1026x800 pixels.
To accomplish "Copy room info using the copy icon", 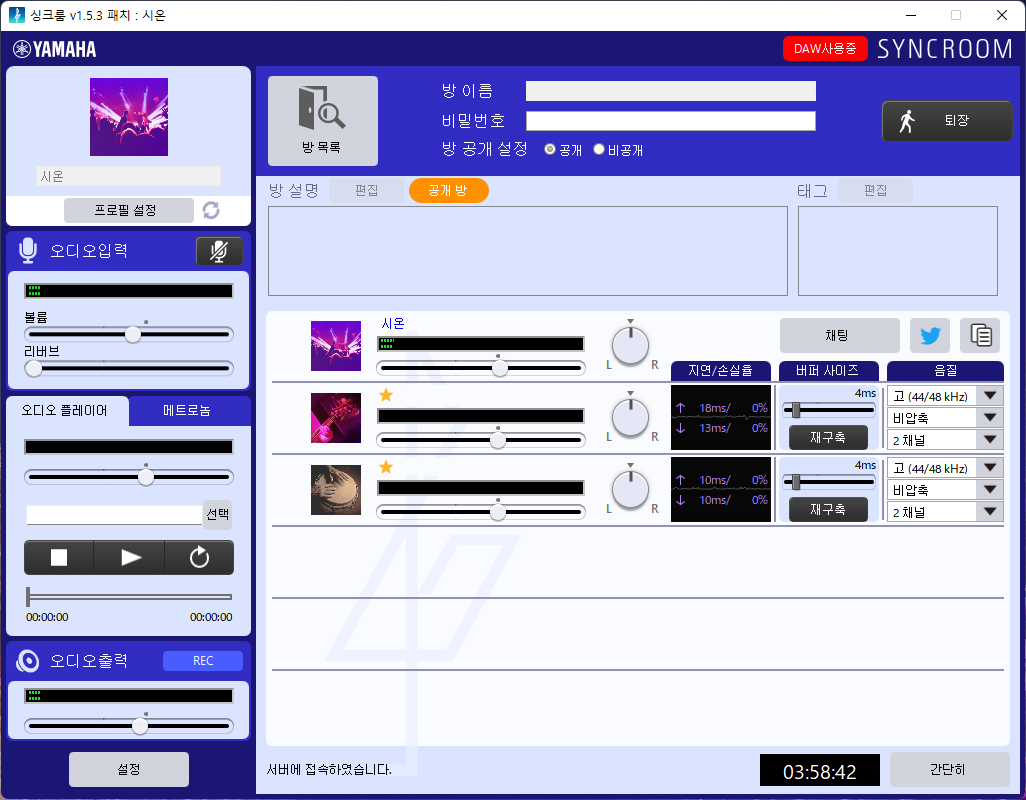I will point(980,335).
